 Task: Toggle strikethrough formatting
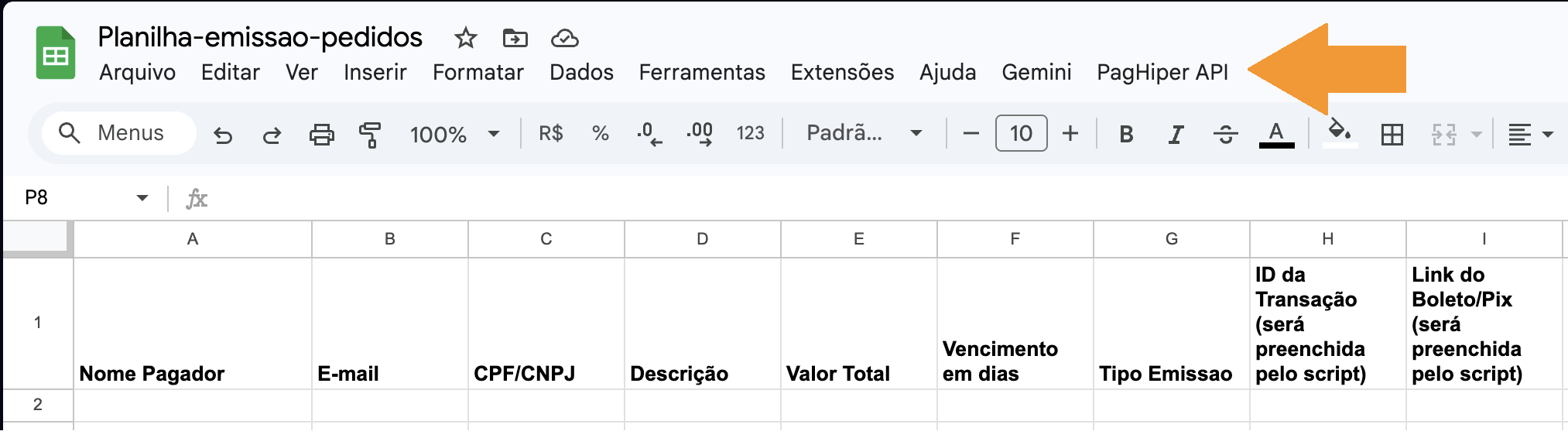1225,135
